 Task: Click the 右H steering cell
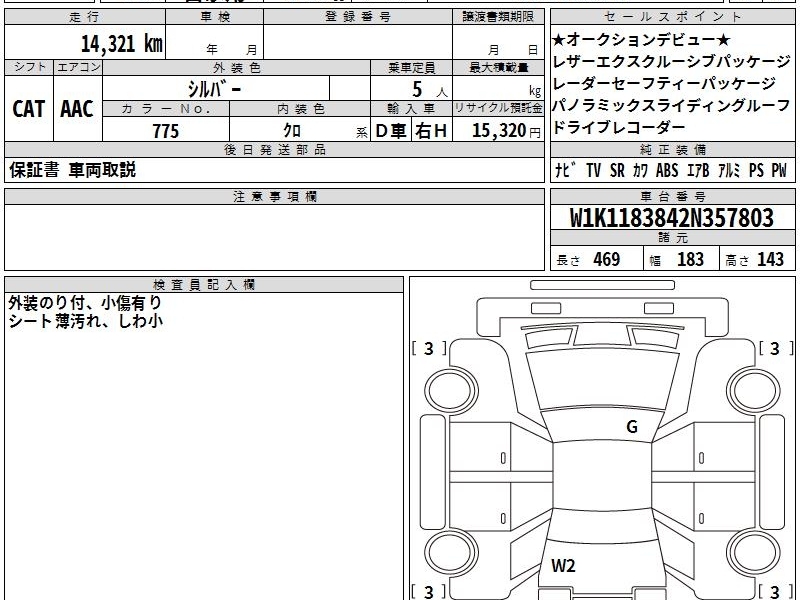point(431,131)
